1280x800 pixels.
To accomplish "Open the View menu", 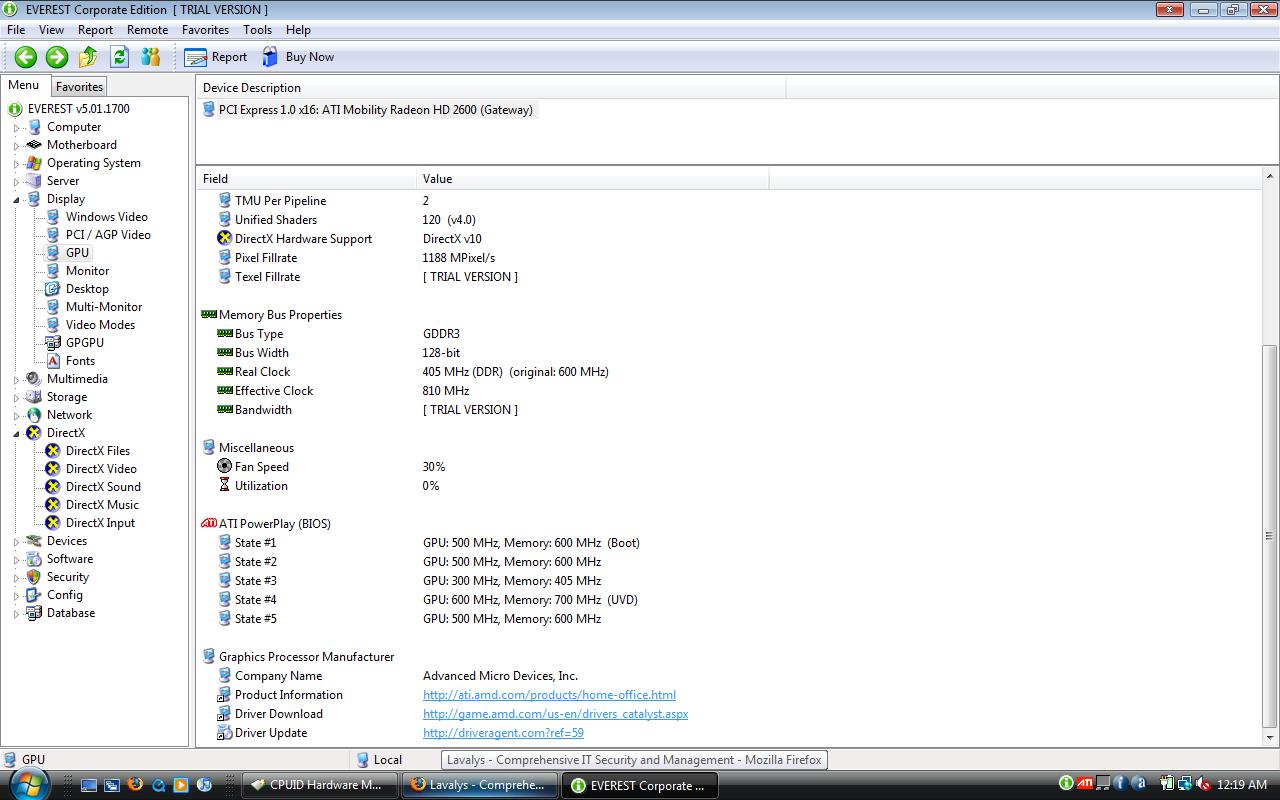I will 51,30.
